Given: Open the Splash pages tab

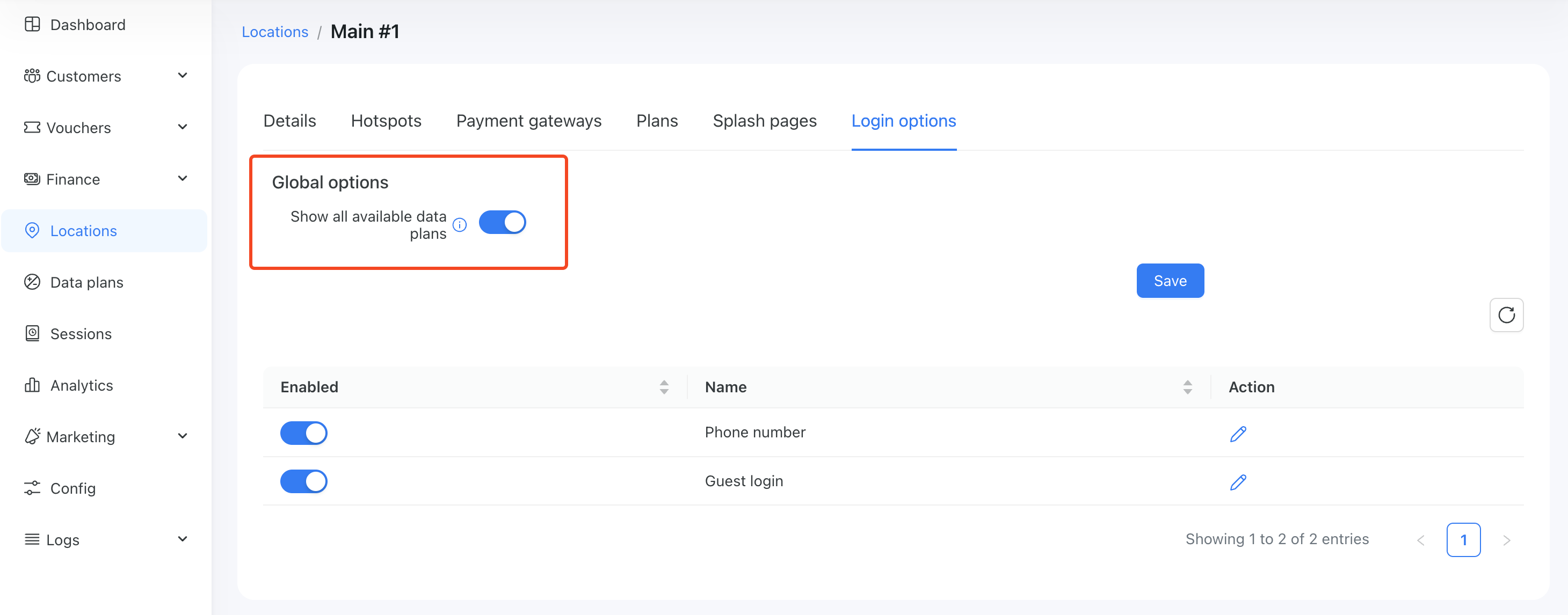Looking at the screenshot, I should point(764,121).
